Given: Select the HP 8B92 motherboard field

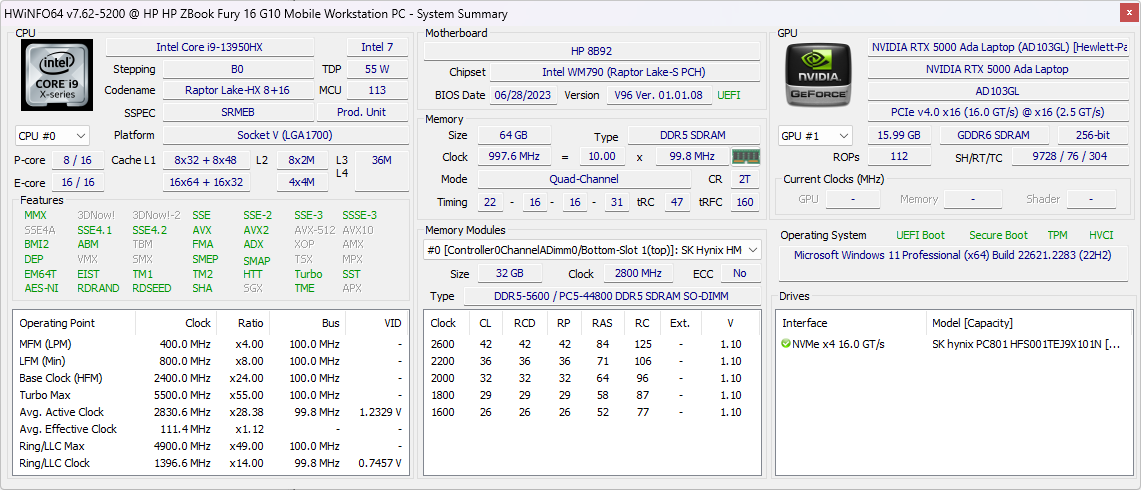Looking at the screenshot, I should click(x=592, y=50).
